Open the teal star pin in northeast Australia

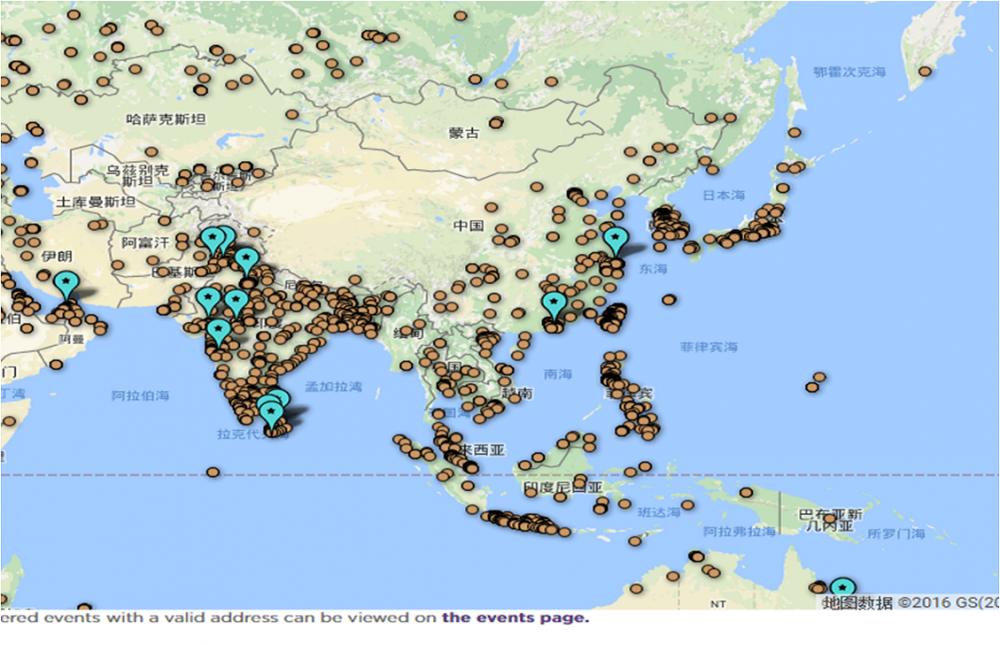tap(842, 587)
